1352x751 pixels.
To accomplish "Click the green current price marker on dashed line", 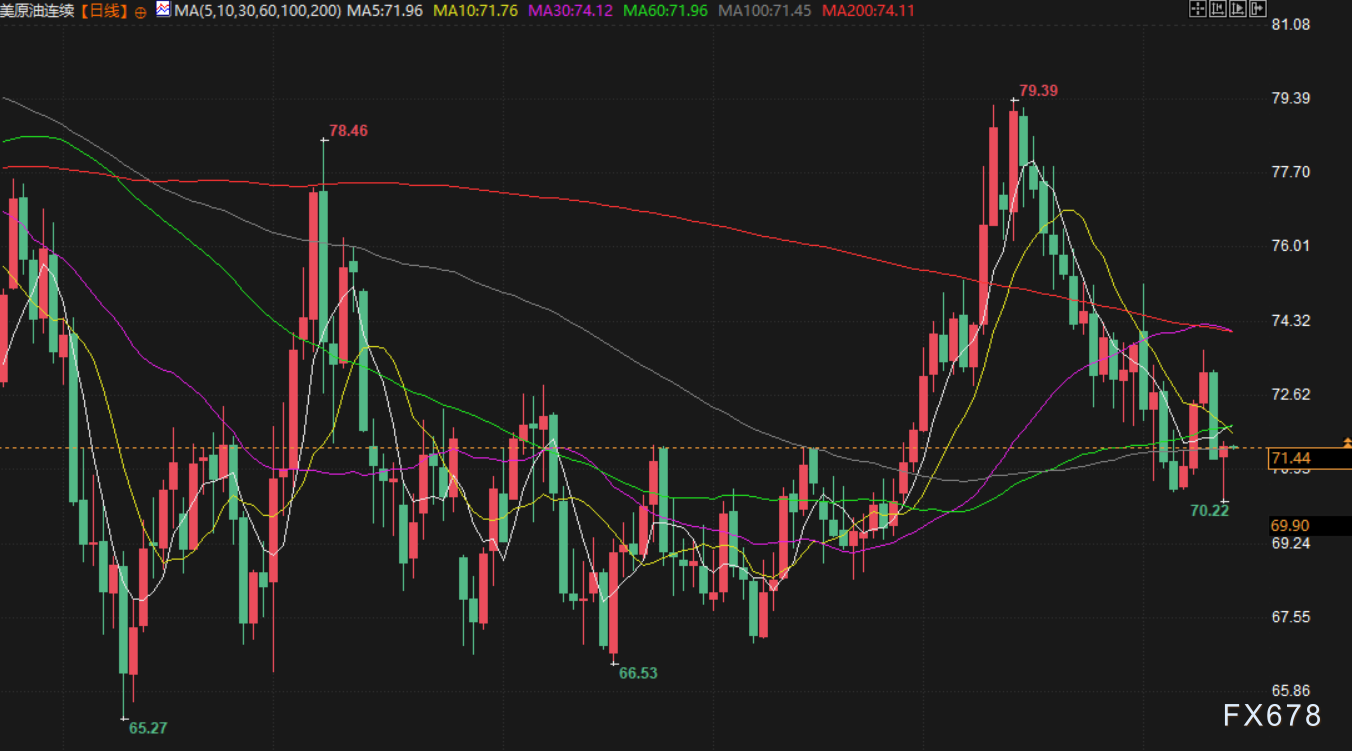I will click(1236, 447).
